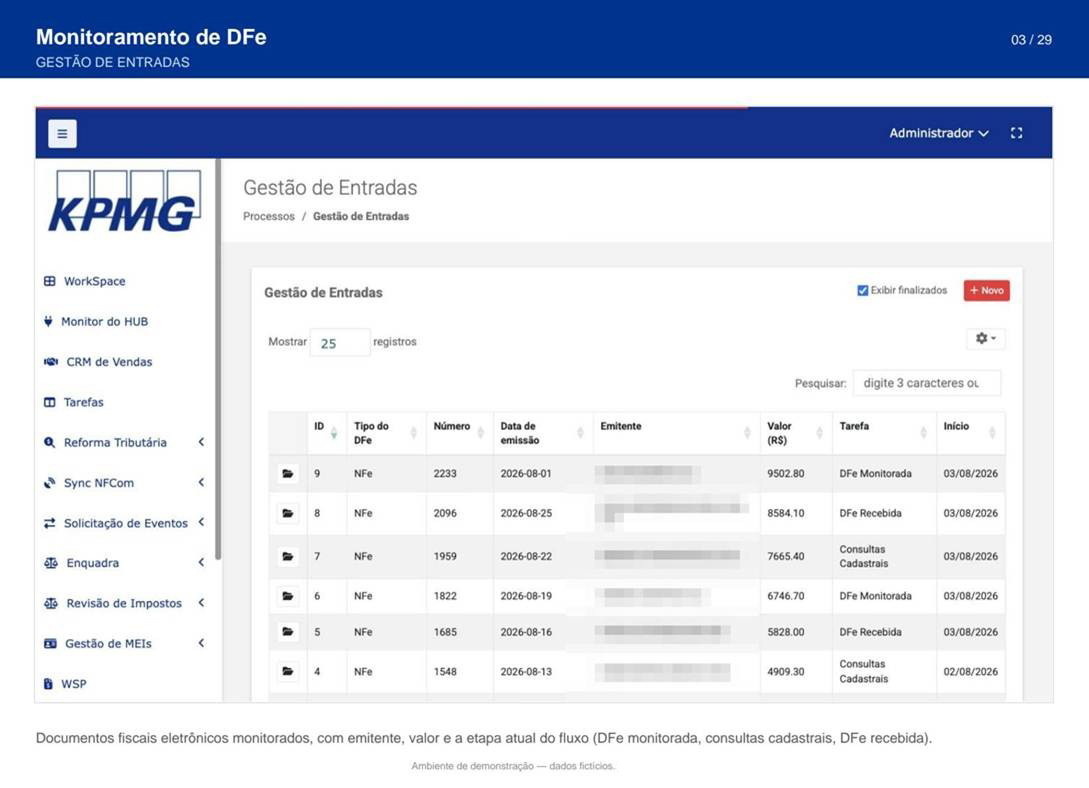Follow the Processos breadcrumb link
The width and height of the screenshot is (1089, 788).
269,217
